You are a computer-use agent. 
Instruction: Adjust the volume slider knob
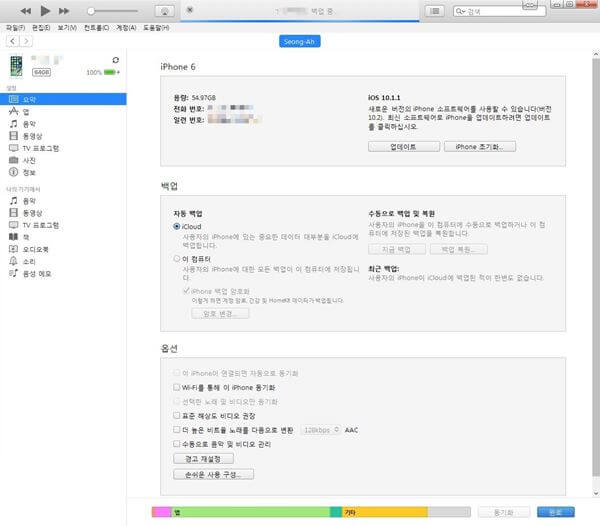click(x=91, y=11)
